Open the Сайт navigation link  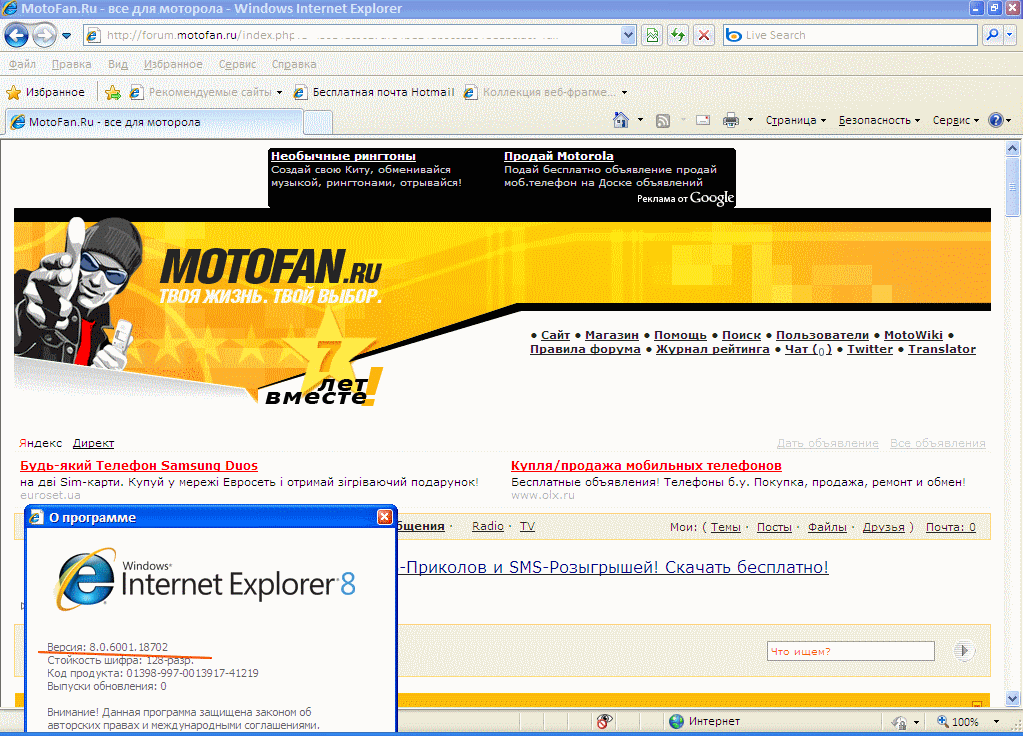pyautogui.click(x=555, y=335)
